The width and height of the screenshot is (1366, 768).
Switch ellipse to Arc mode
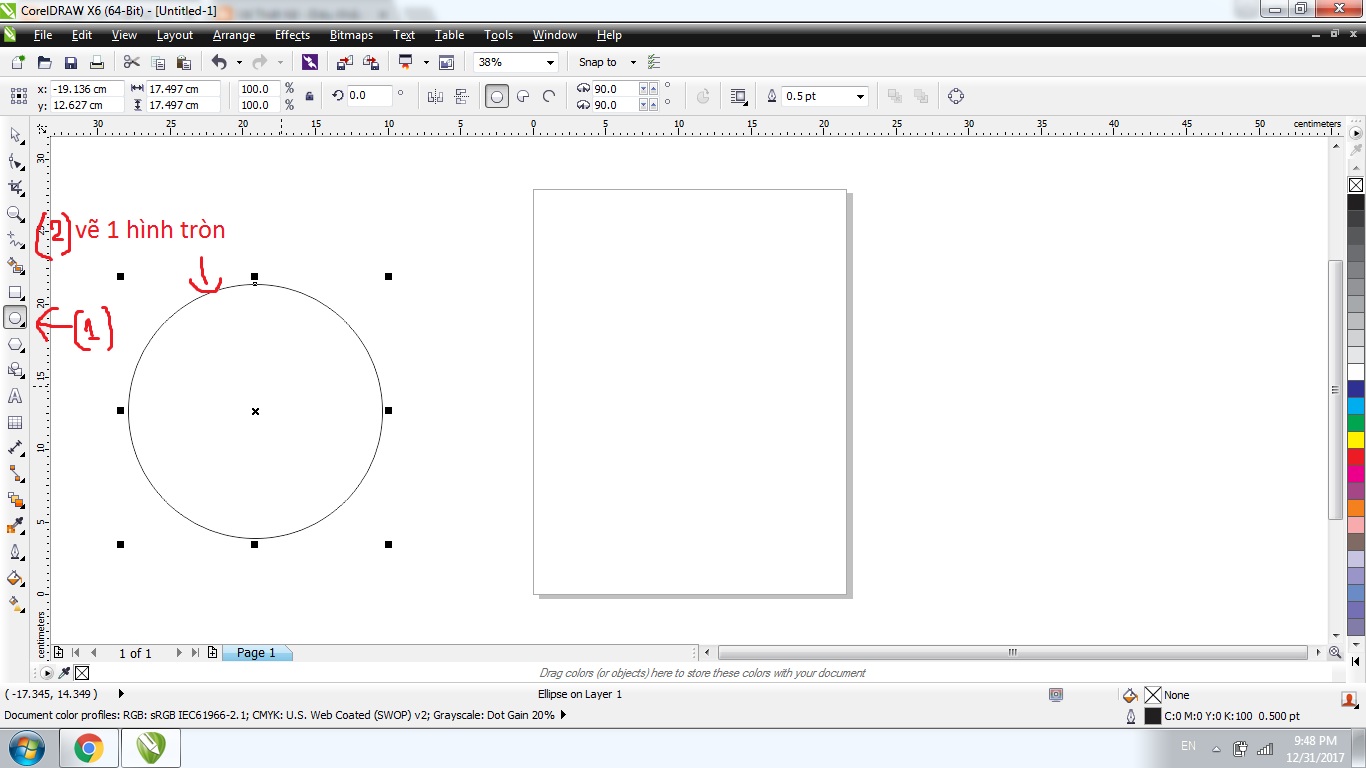click(x=548, y=96)
